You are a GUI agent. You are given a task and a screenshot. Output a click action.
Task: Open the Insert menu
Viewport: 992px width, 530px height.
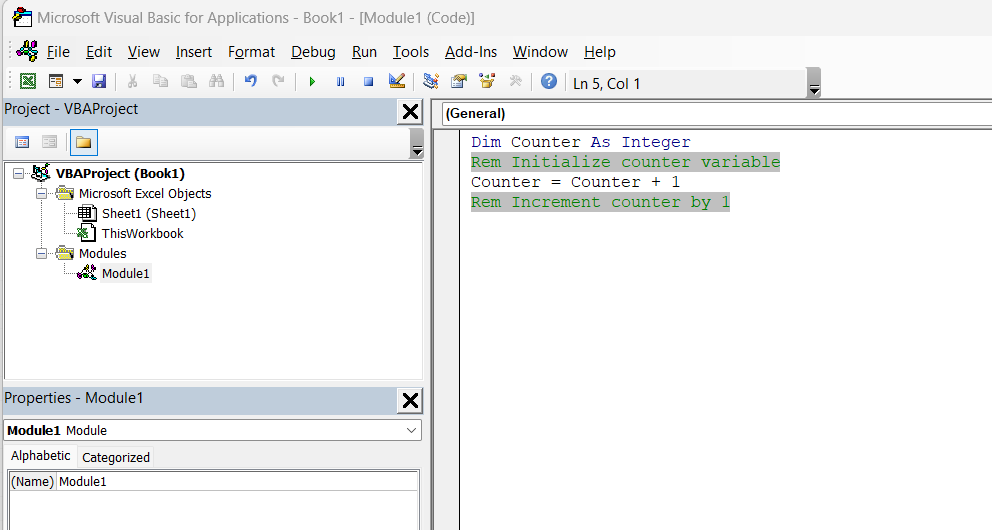coord(194,52)
